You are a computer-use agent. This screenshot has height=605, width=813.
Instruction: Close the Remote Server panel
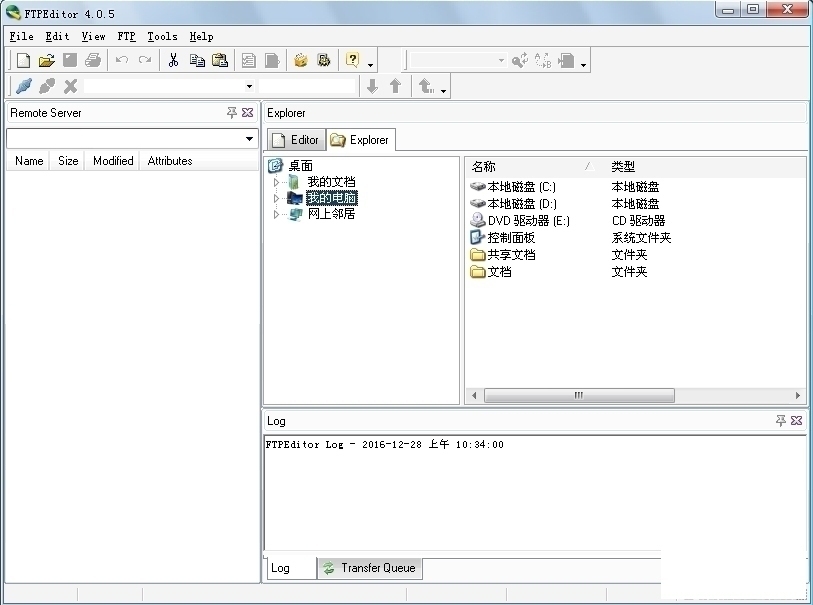248,112
